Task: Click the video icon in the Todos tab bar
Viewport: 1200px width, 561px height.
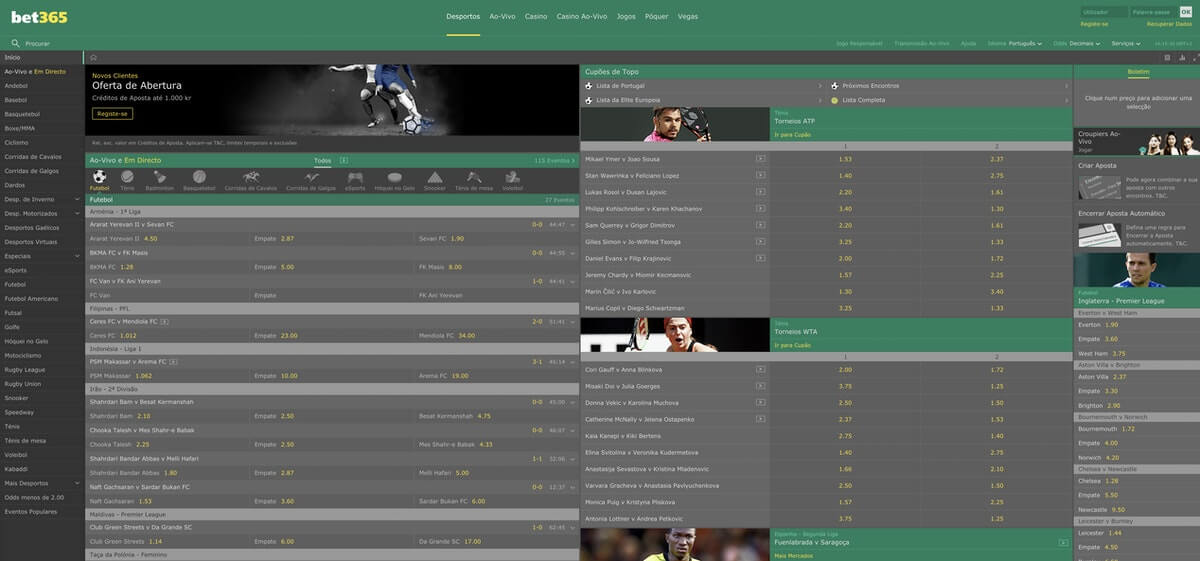Action: pyautogui.click(x=342, y=160)
